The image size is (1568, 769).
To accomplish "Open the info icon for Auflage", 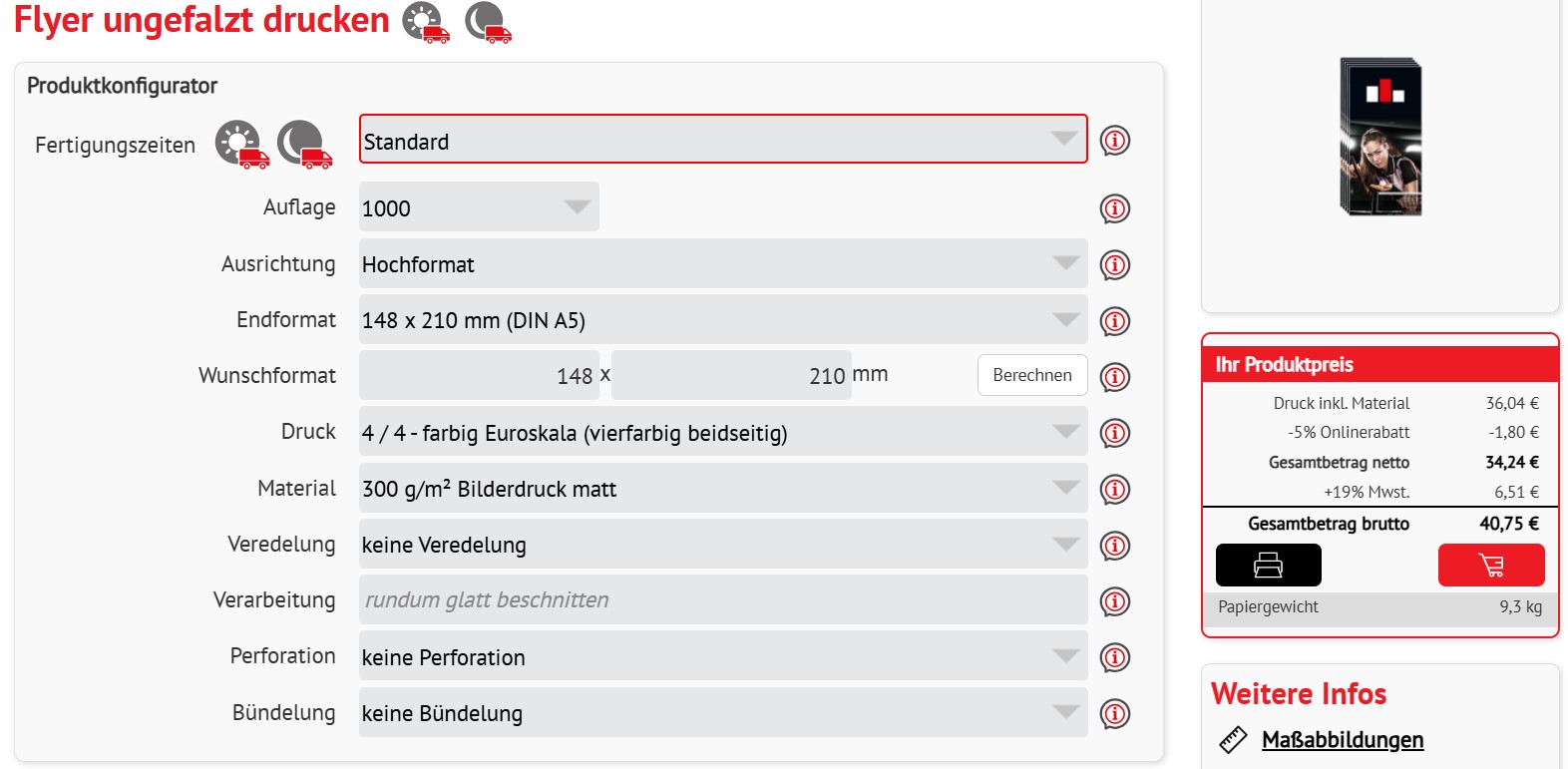I will click(x=1114, y=208).
